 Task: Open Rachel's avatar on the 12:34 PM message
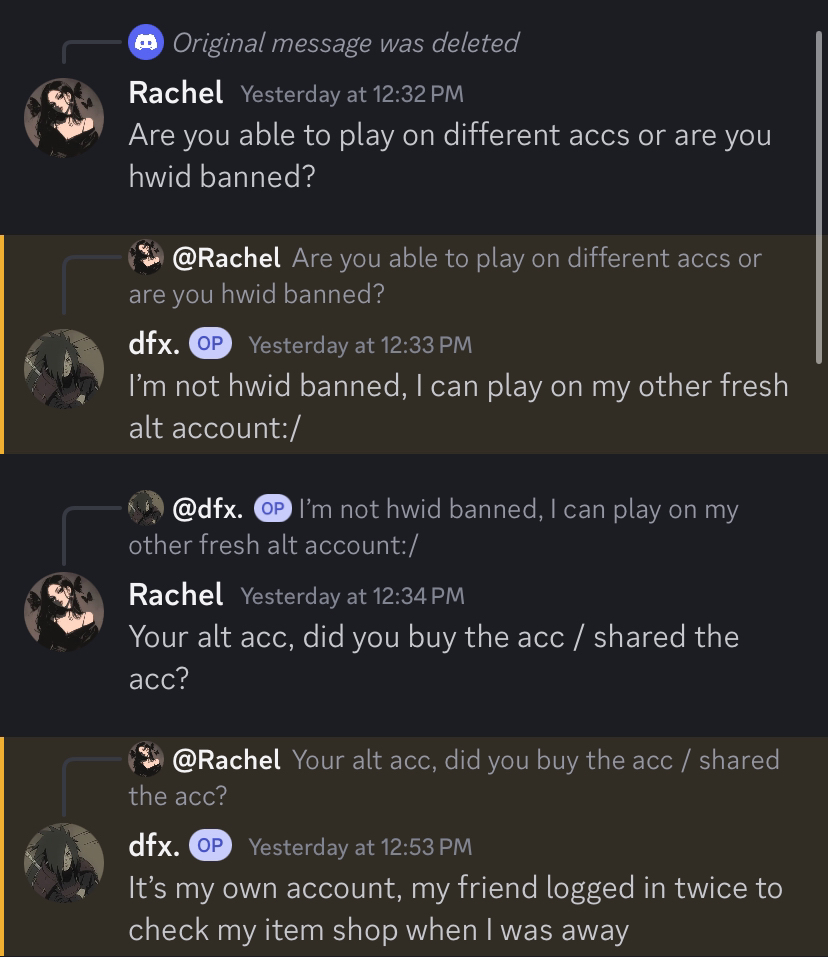click(64, 612)
